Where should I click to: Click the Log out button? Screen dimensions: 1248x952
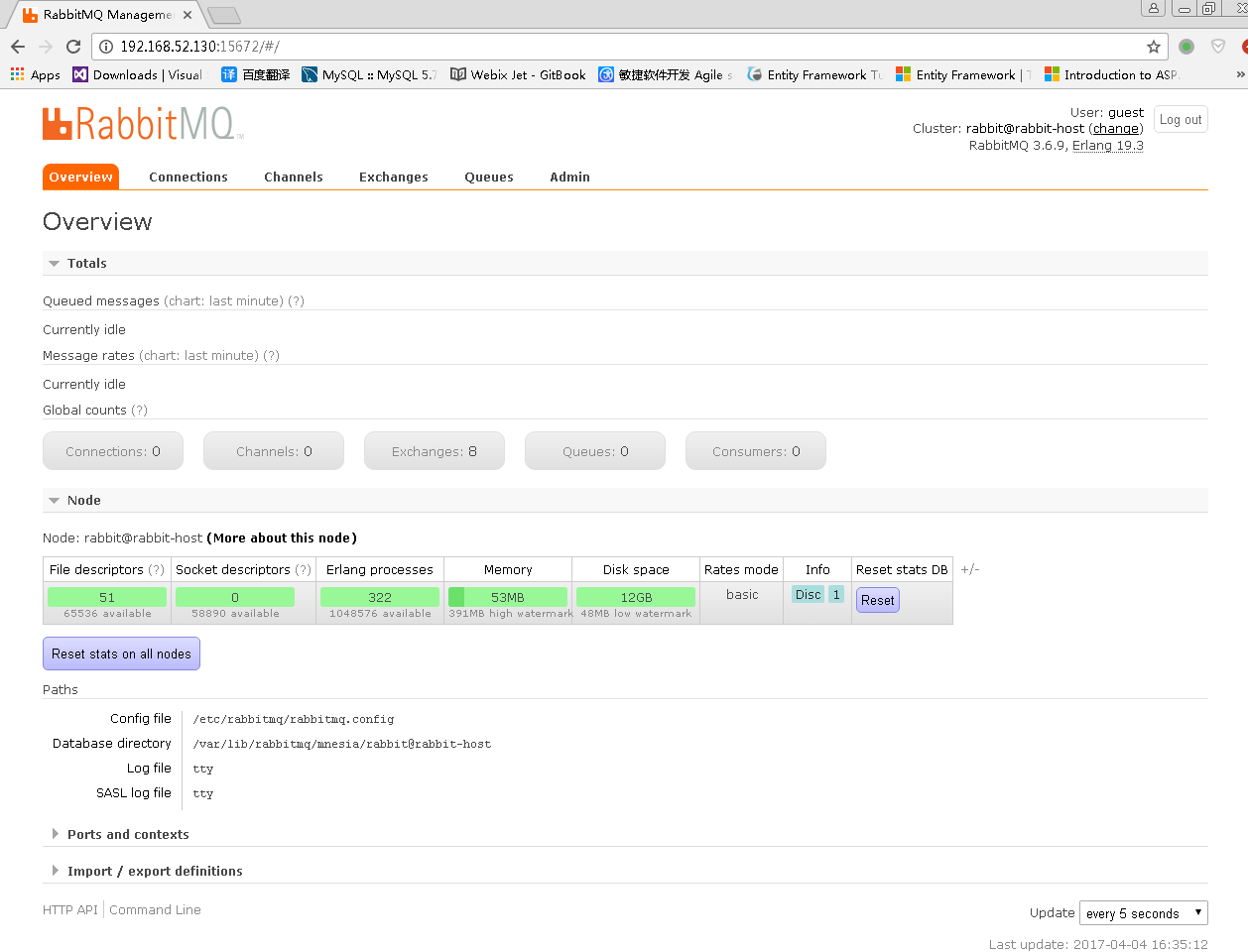[x=1180, y=119]
